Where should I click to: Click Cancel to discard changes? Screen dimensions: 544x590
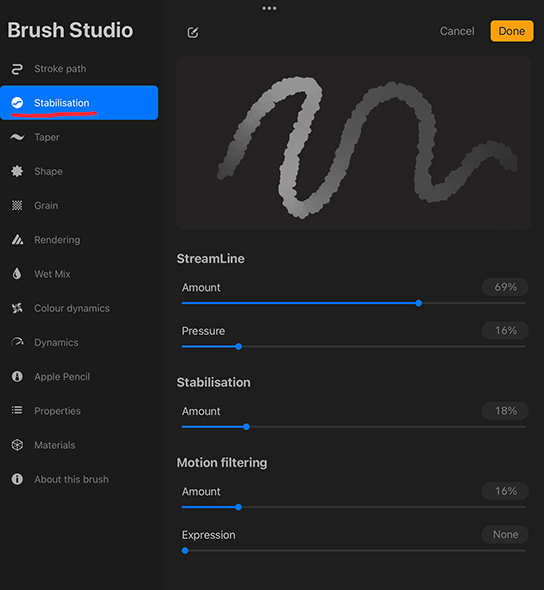457,31
